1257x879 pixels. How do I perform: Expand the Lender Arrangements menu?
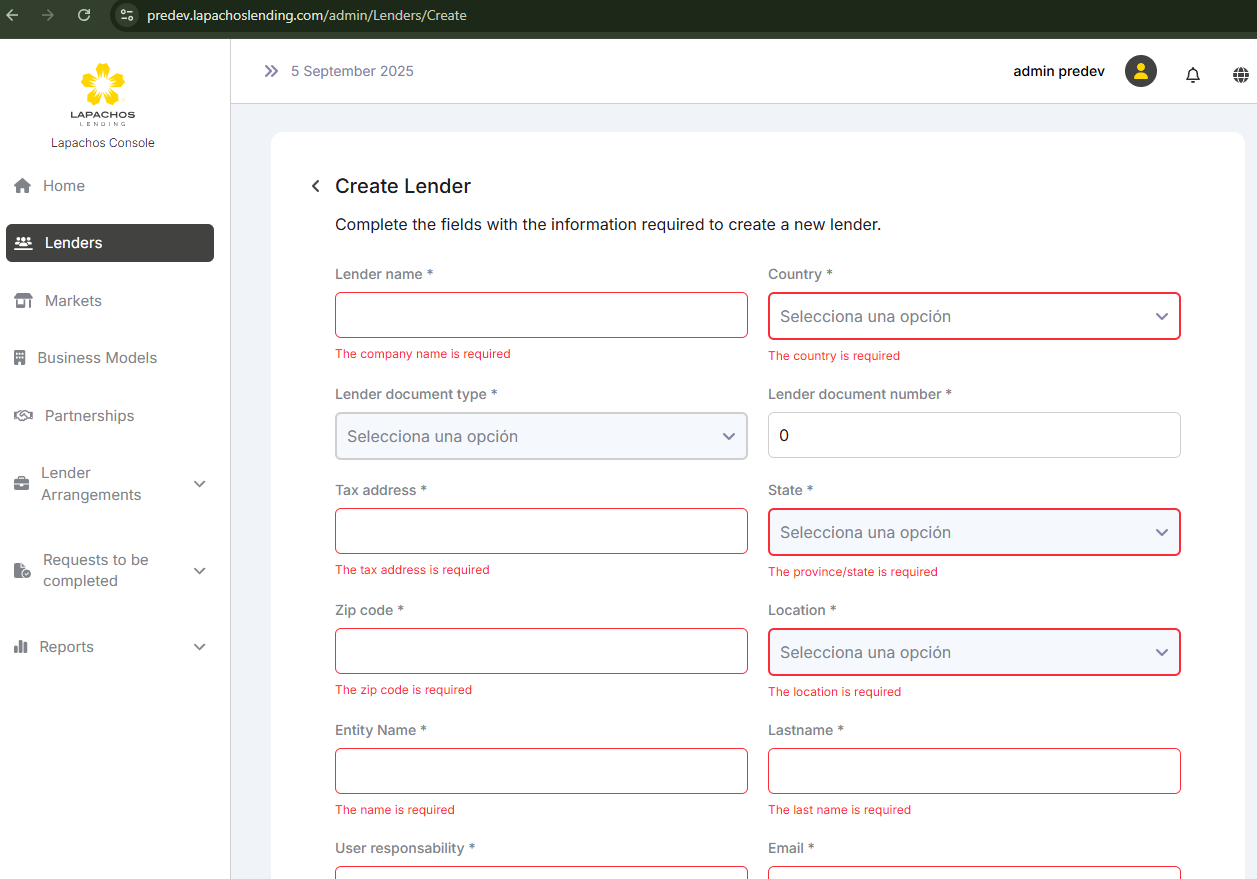pyautogui.click(x=110, y=484)
